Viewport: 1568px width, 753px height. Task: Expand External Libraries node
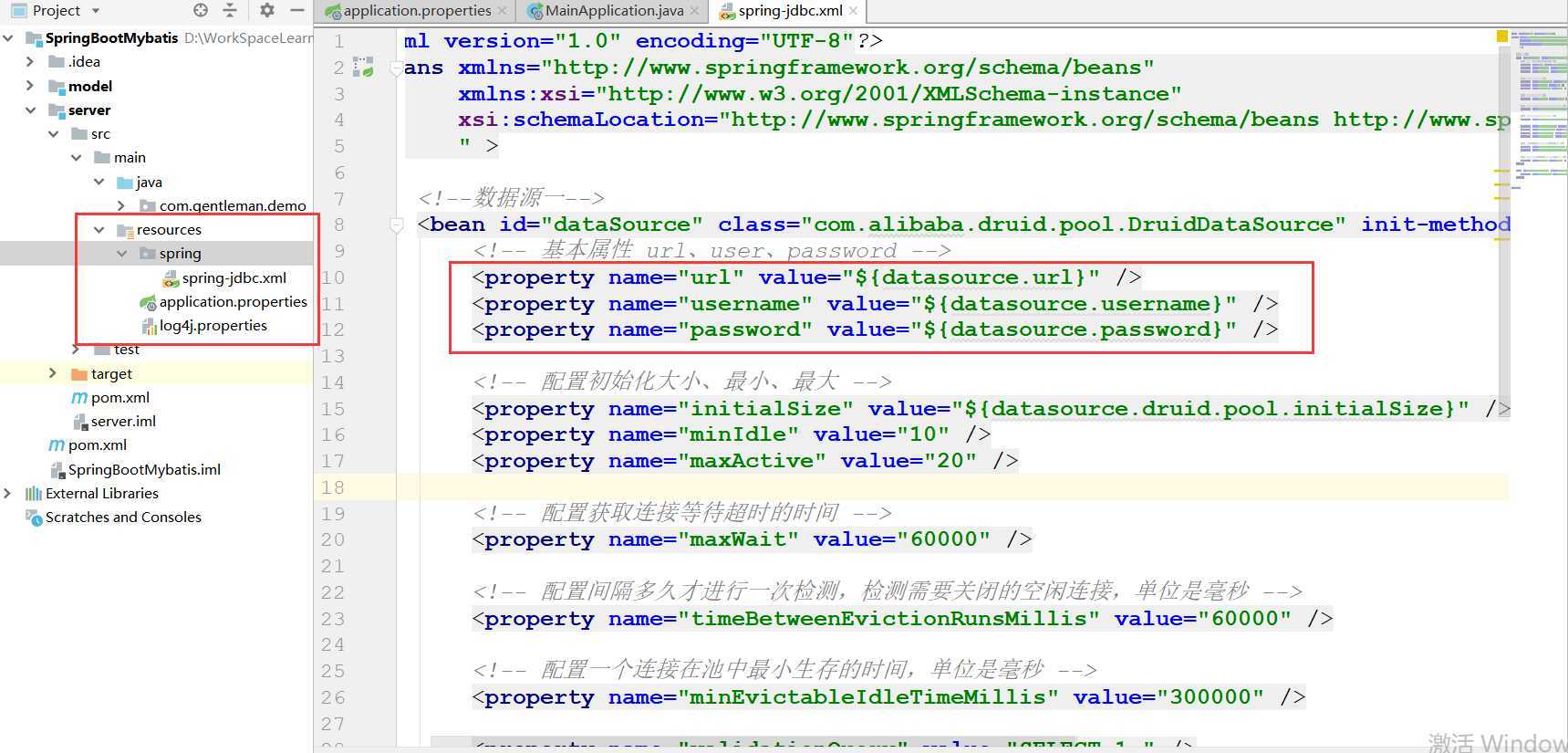click(x=8, y=493)
